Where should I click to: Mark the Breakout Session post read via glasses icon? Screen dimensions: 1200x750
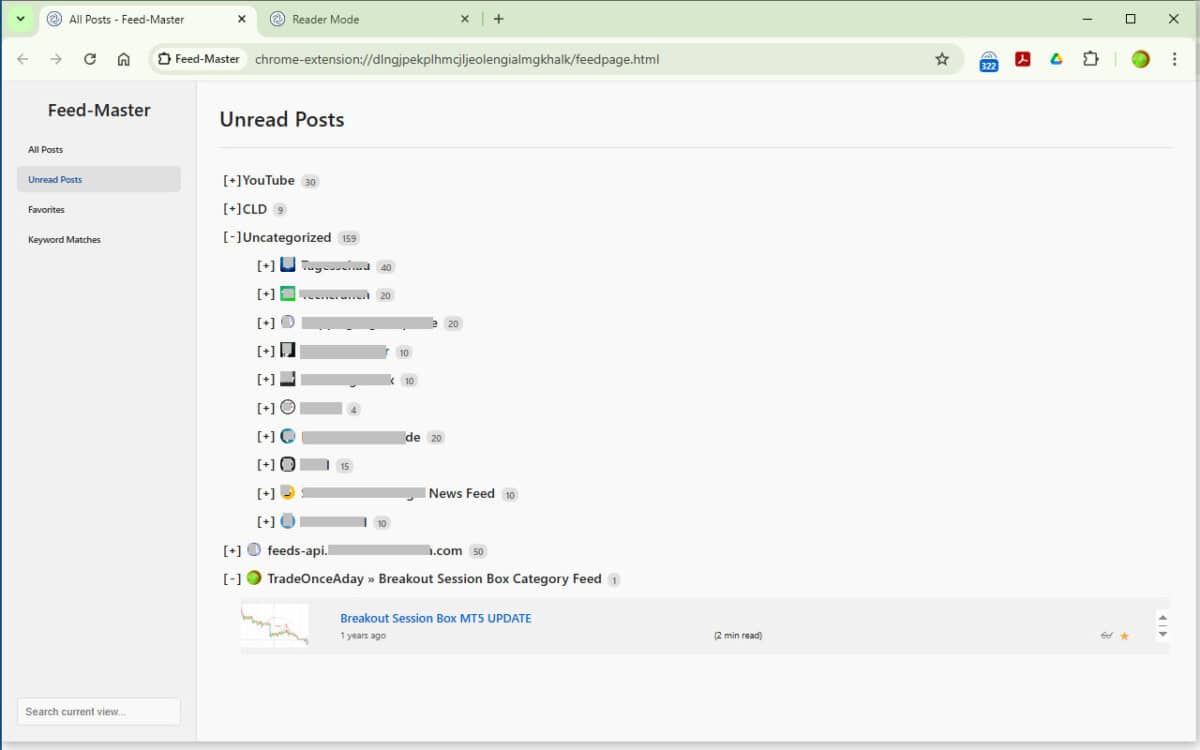(1107, 633)
